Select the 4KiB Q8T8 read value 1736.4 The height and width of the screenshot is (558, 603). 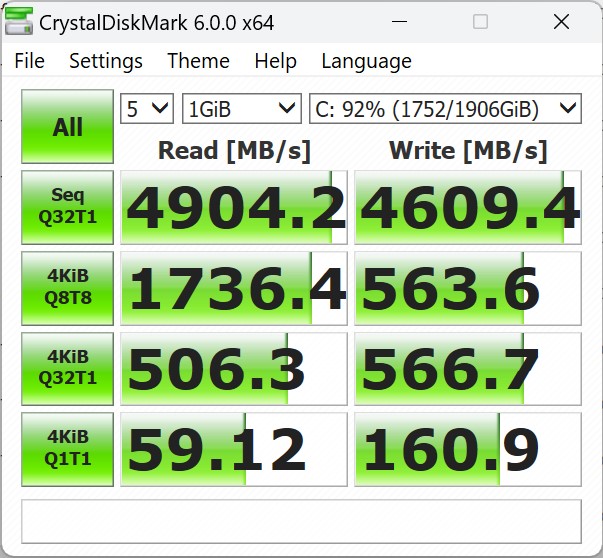coord(234,288)
